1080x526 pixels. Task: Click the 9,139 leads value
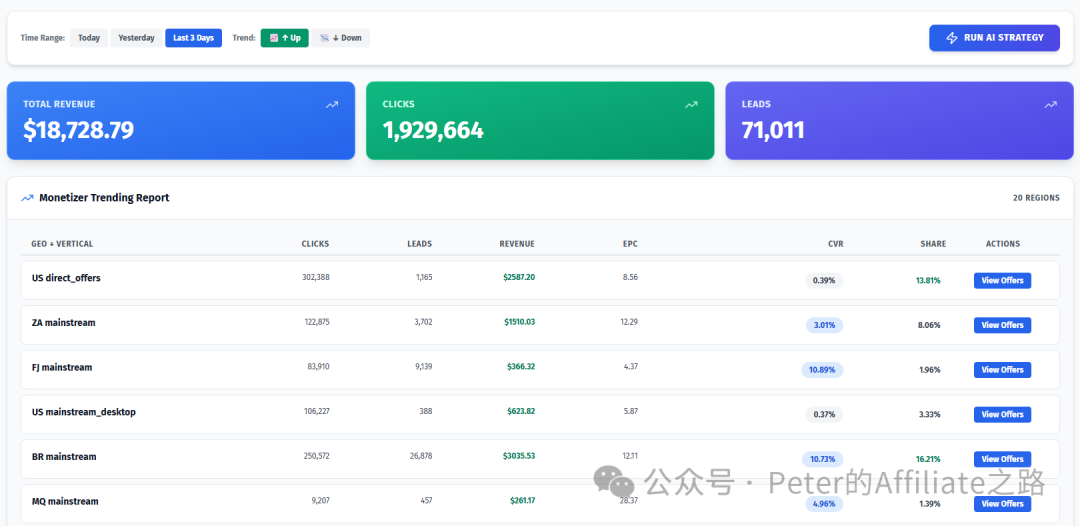click(x=424, y=367)
